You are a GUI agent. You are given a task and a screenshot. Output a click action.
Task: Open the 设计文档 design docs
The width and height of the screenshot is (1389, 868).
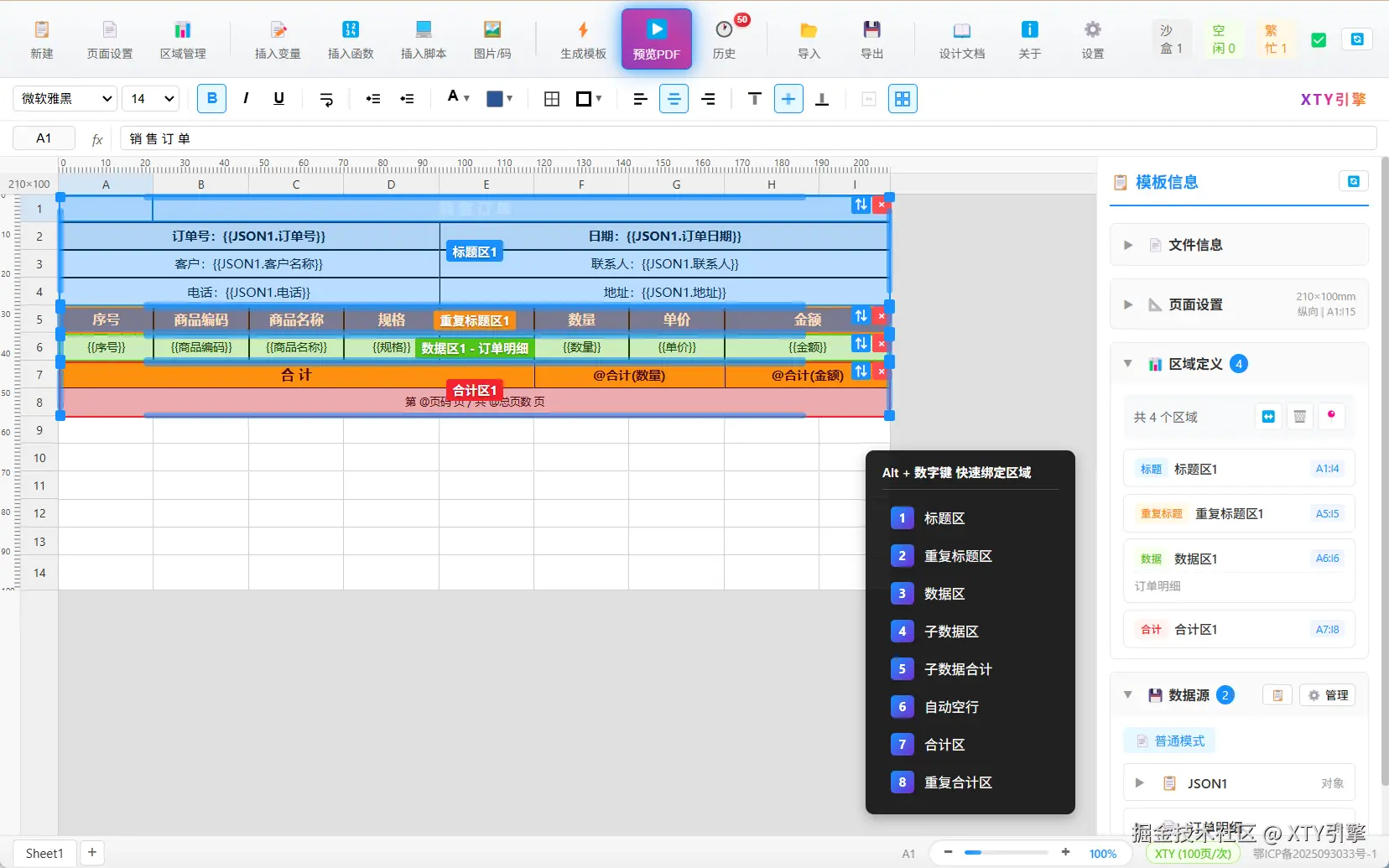point(962,39)
